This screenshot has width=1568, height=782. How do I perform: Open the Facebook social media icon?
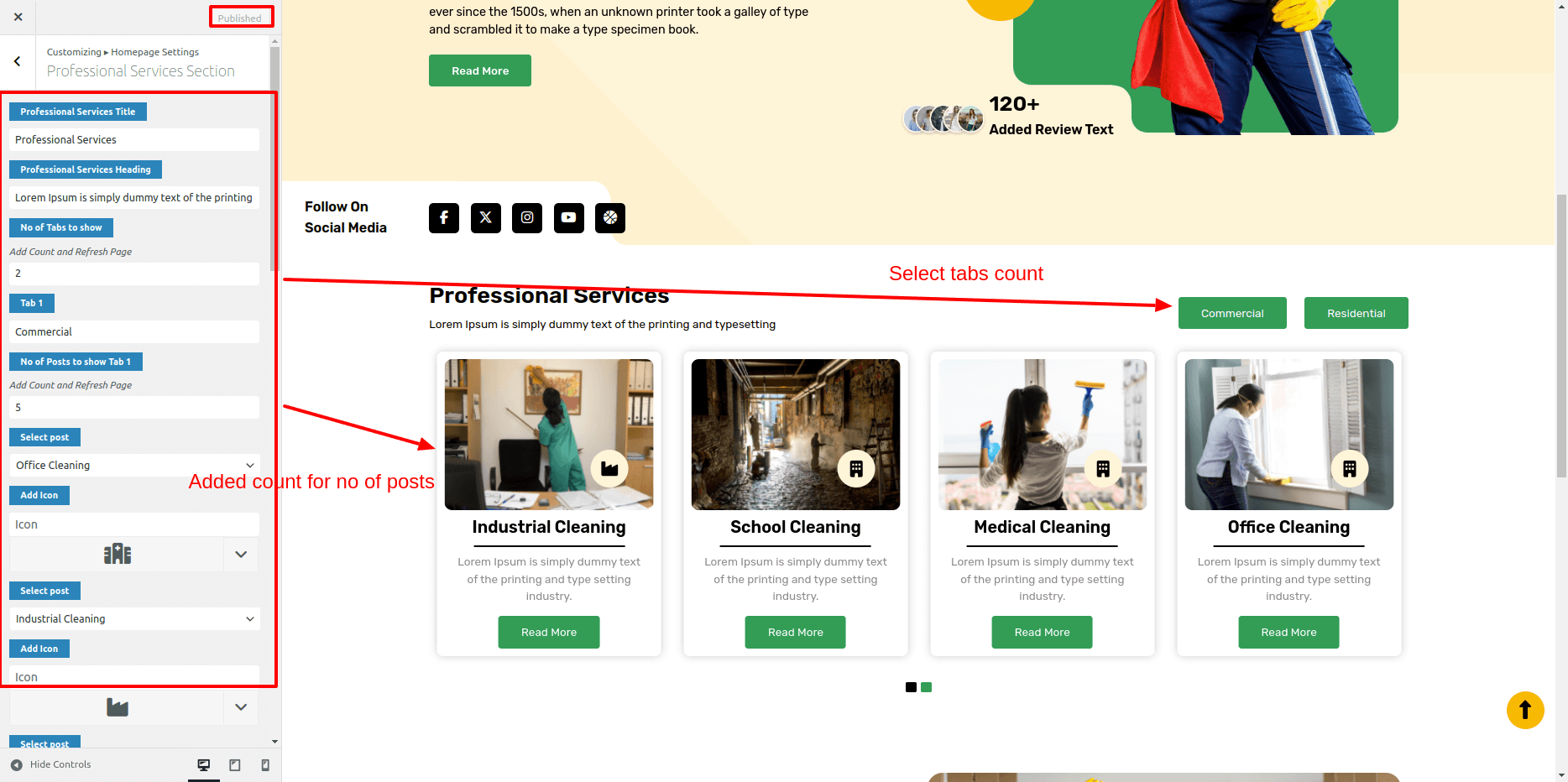tap(444, 217)
